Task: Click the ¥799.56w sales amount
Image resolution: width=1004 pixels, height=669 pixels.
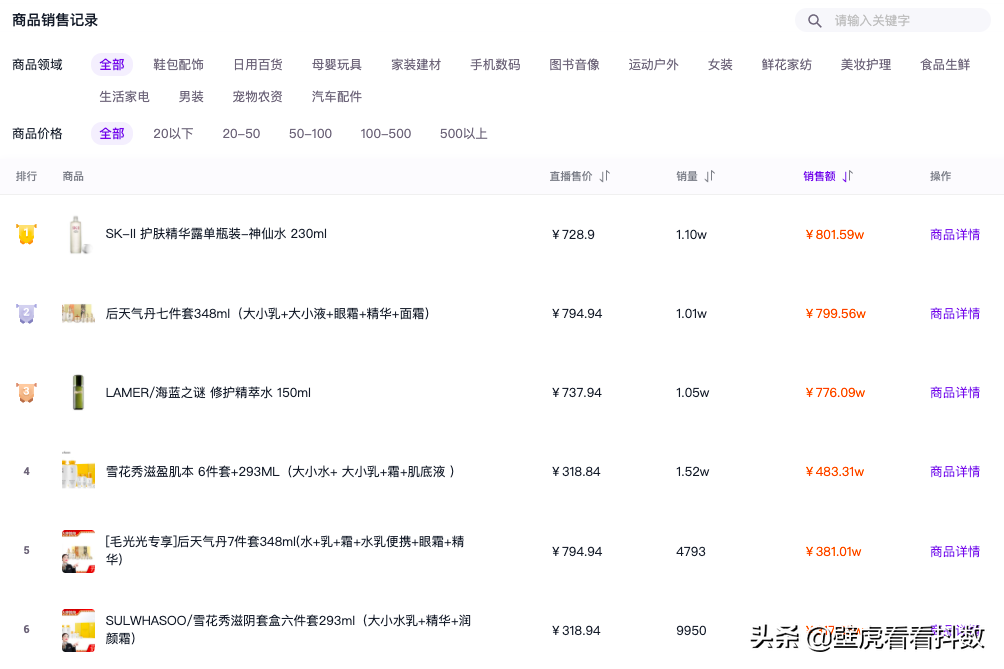Action: [x=836, y=314]
